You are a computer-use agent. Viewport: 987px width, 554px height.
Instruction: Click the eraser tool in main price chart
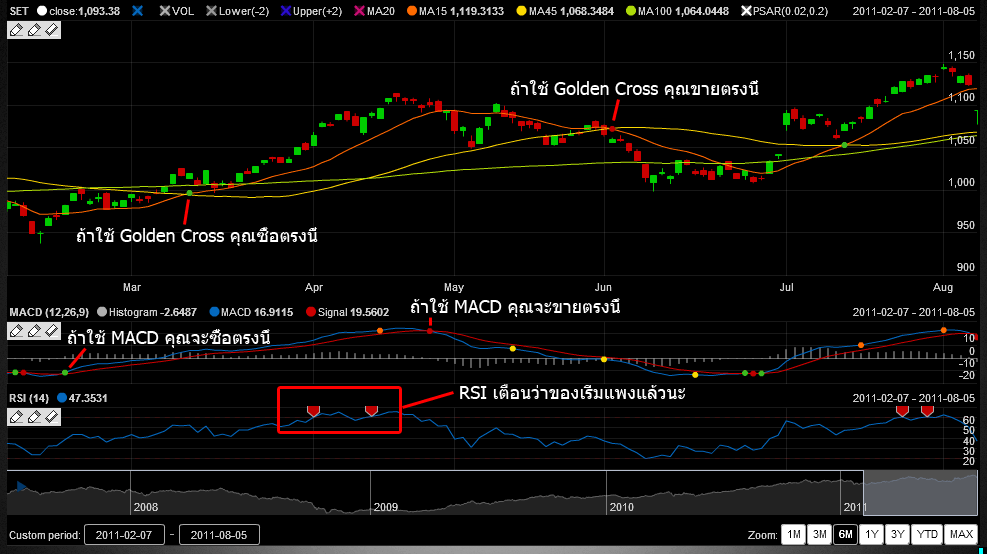tap(52, 31)
